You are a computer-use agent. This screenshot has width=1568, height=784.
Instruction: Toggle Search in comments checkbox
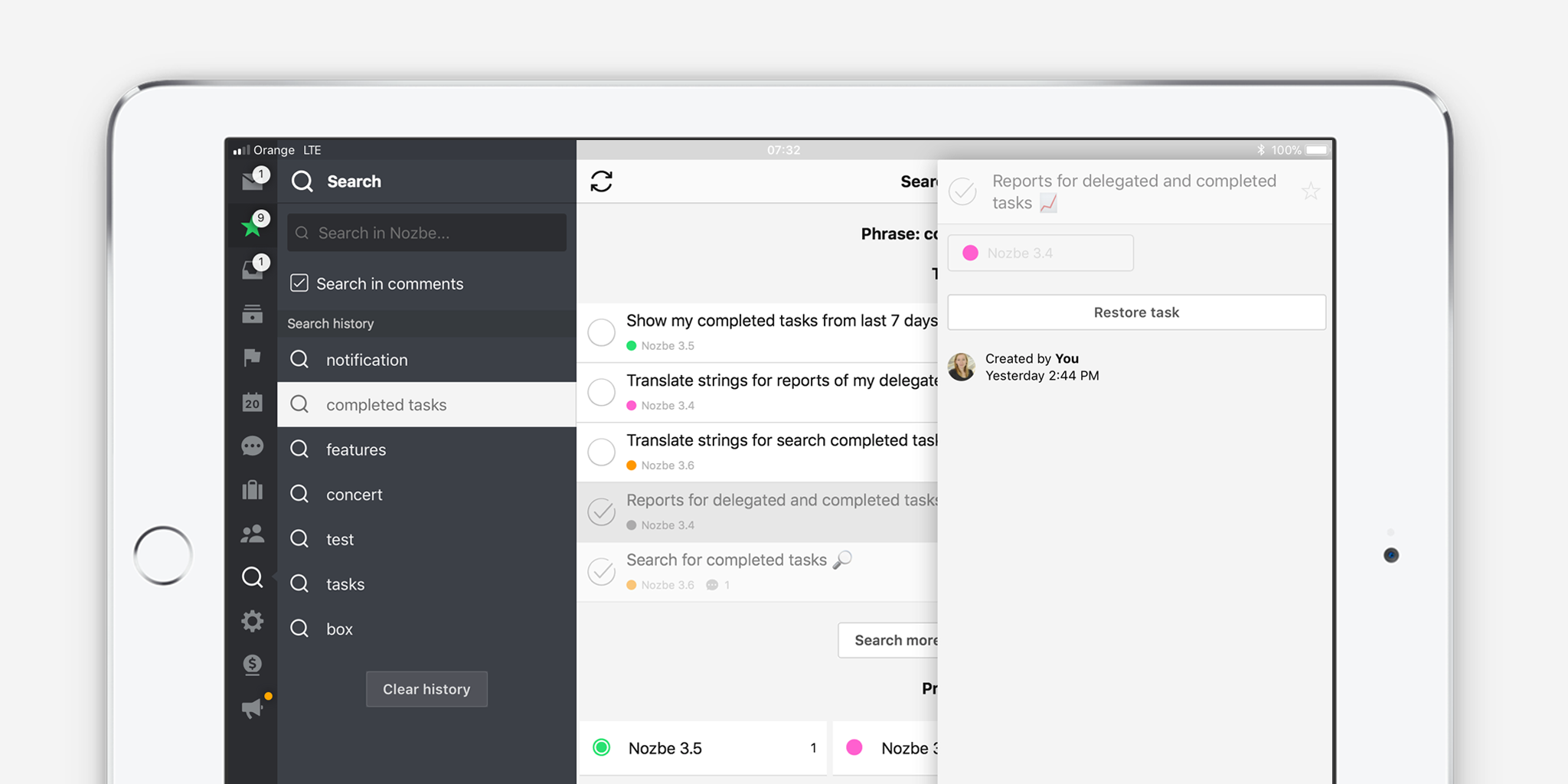pos(299,283)
